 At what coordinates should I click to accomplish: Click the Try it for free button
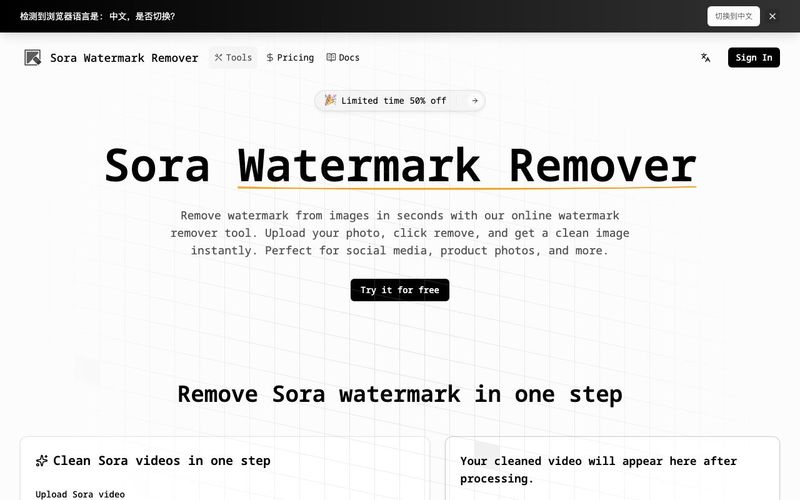click(x=399, y=290)
